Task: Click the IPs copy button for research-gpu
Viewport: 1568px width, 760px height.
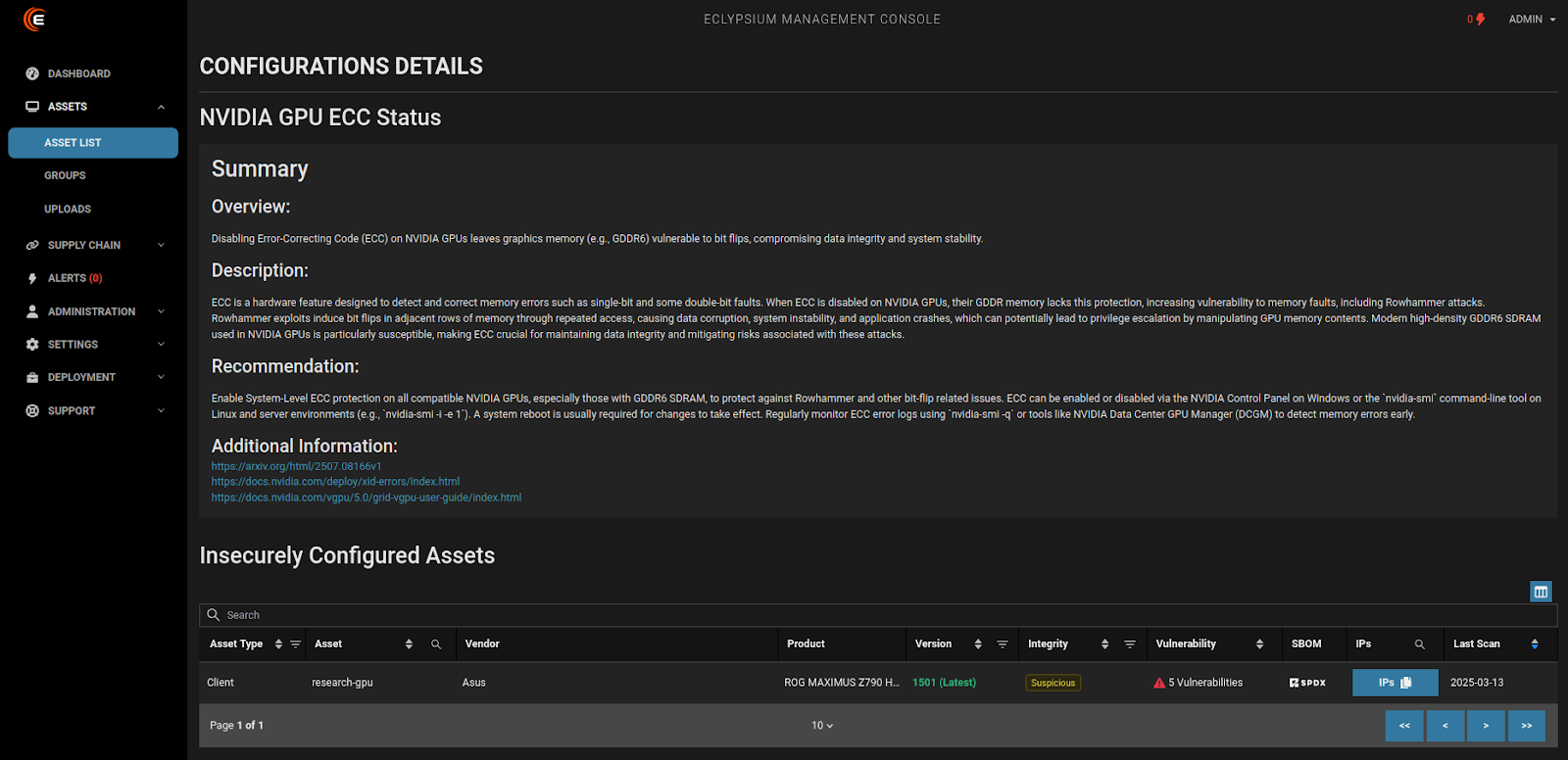Action: (x=1396, y=683)
